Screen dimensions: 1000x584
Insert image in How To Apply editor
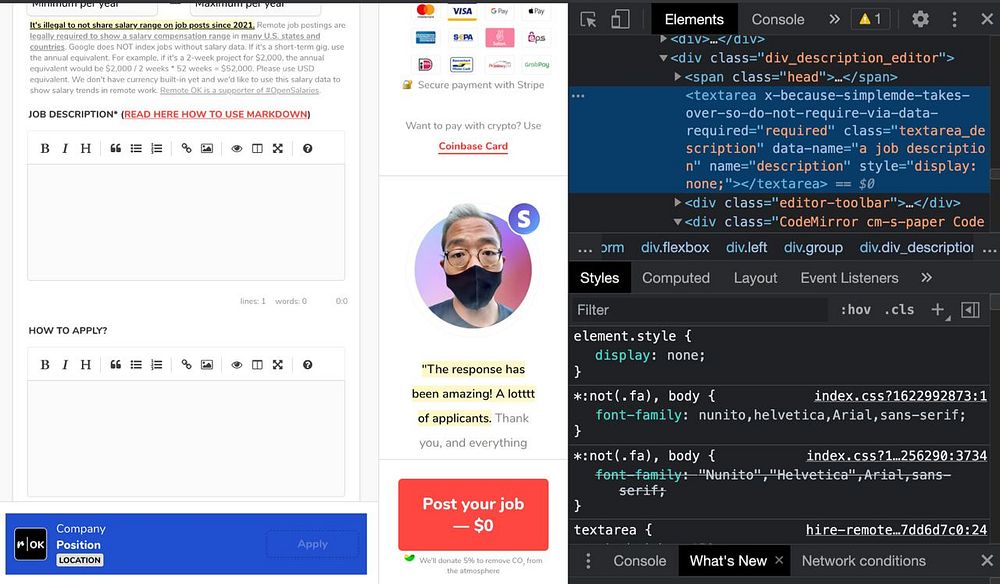(207, 365)
